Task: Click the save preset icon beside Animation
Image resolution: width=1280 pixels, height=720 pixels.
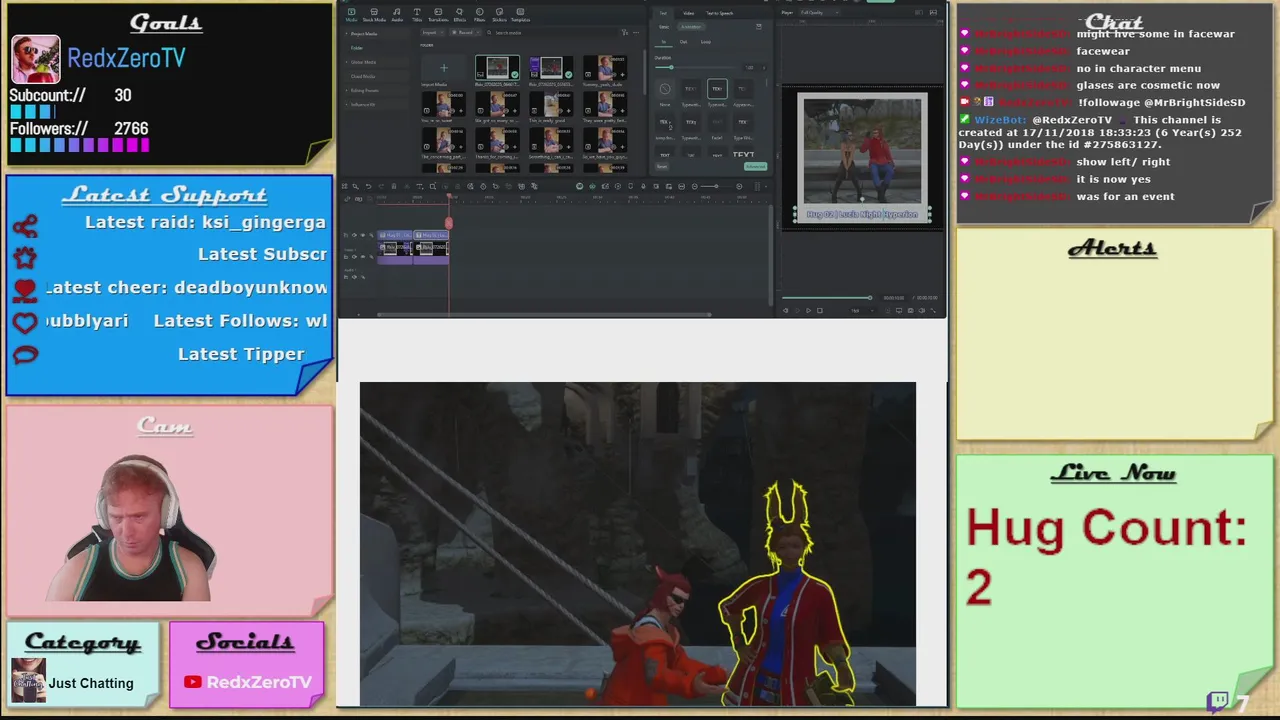Action: pyautogui.click(x=759, y=27)
